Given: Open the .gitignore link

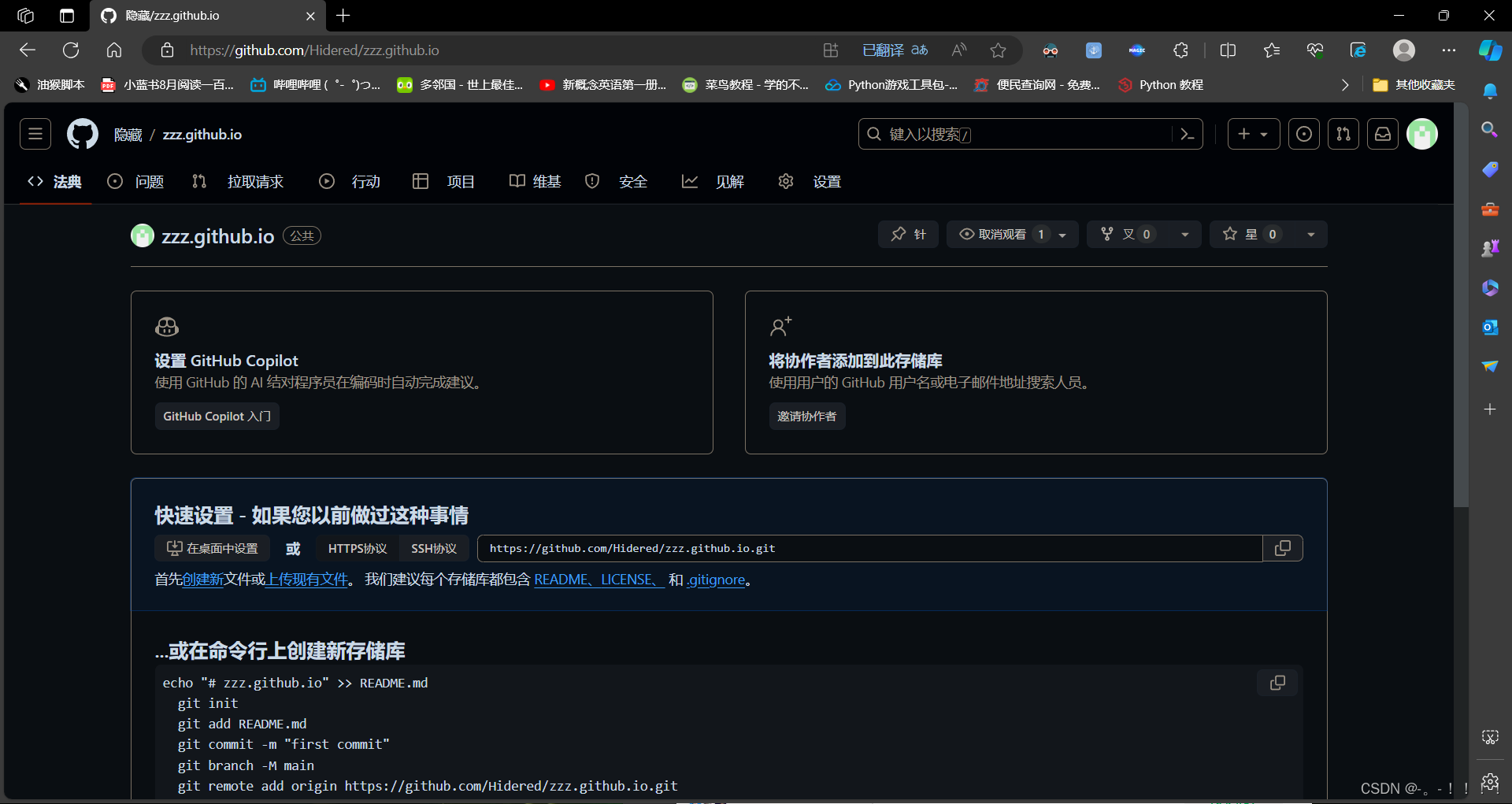Looking at the screenshot, I should click(716, 580).
